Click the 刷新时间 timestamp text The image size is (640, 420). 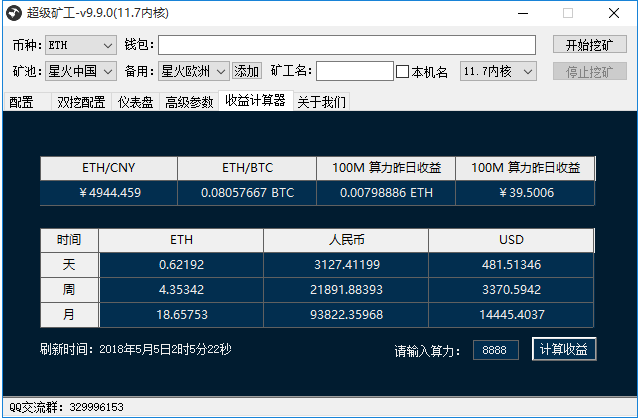tap(136, 349)
